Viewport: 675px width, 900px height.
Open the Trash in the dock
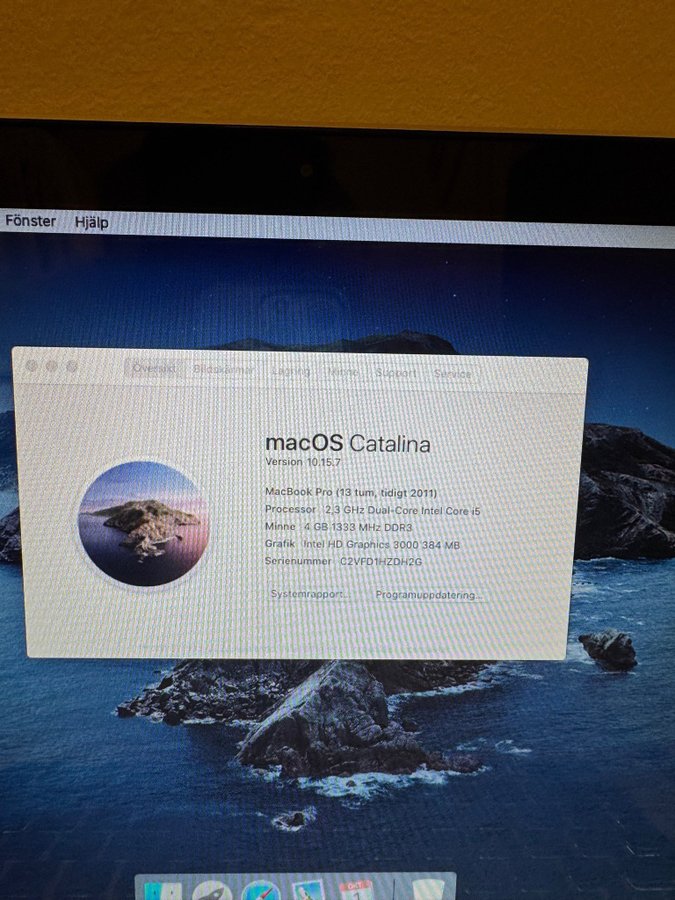pyautogui.click(x=428, y=891)
